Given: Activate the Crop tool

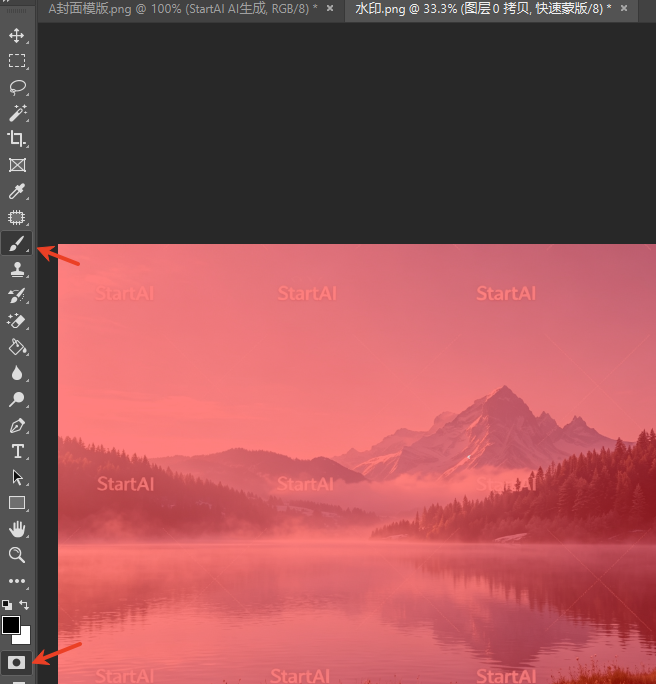Looking at the screenshot, I should click(x=17, y=139).
